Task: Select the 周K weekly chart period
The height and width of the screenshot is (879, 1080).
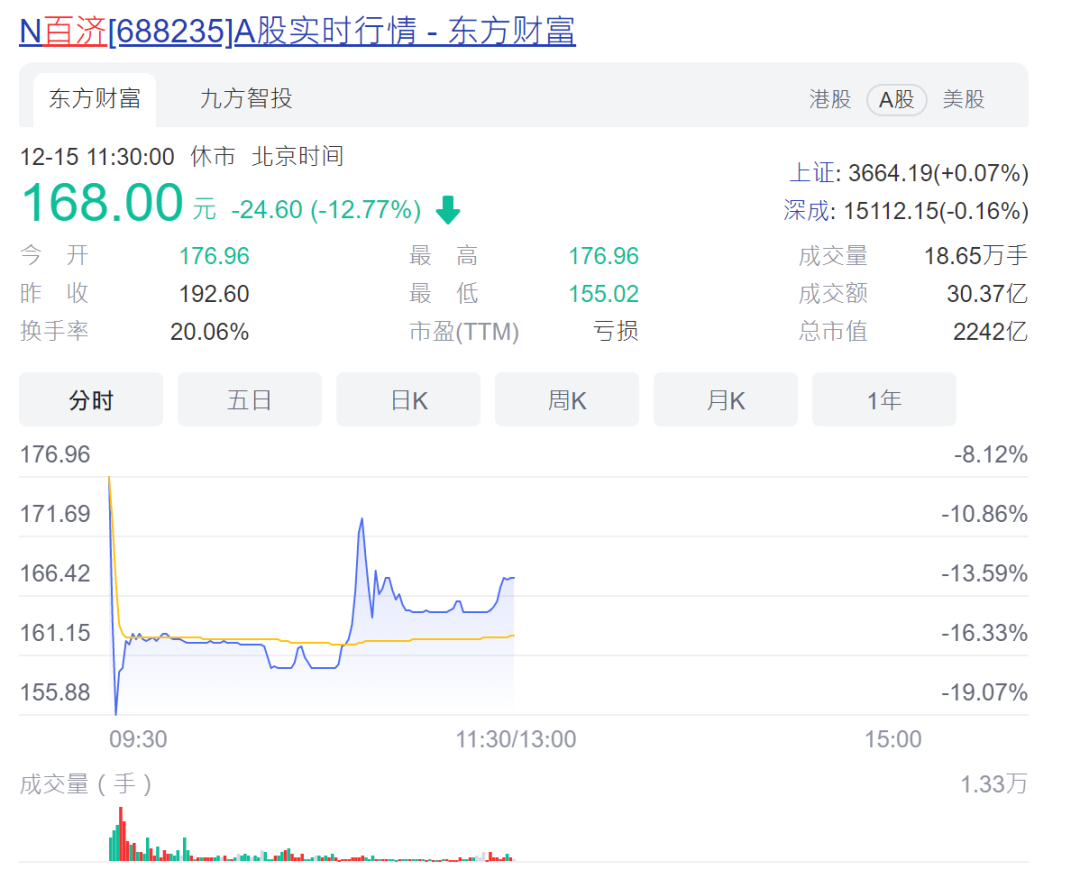Action: 566,398
